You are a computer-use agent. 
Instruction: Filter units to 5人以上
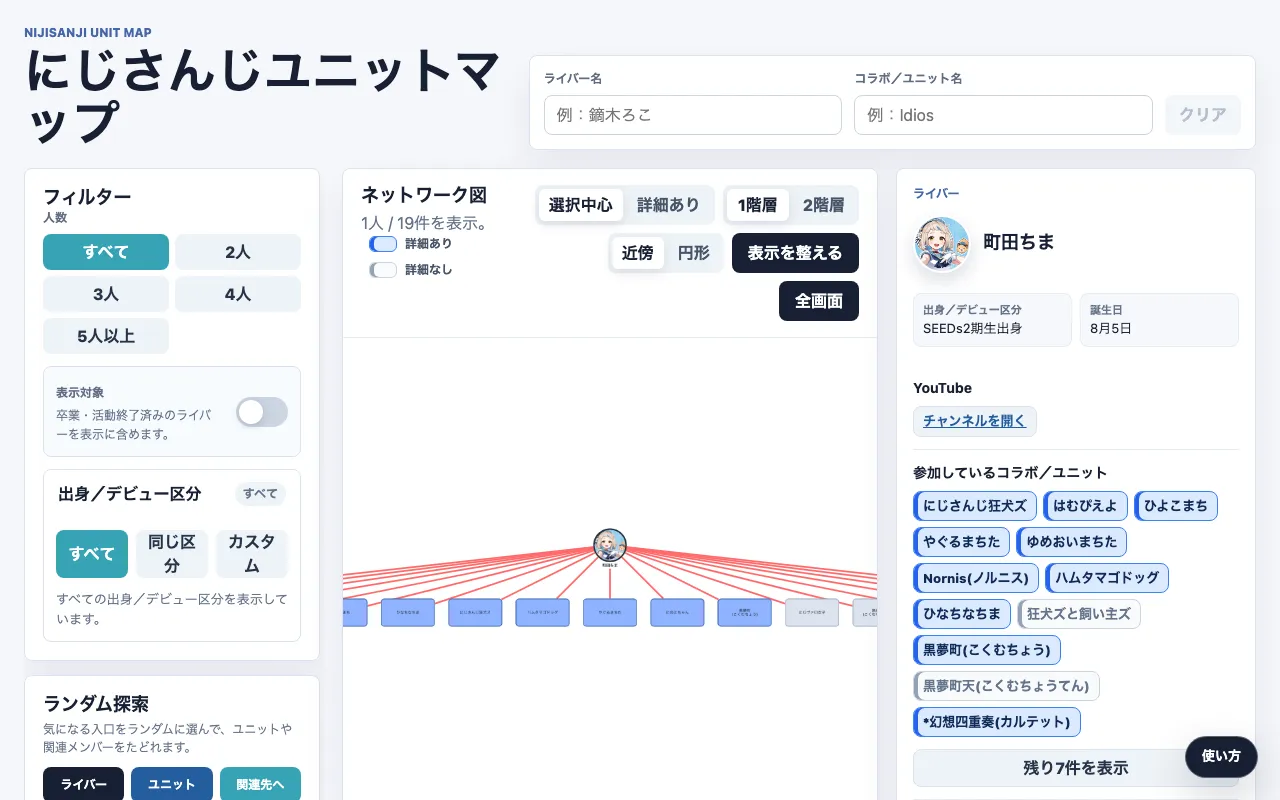[x=106, y=336]
